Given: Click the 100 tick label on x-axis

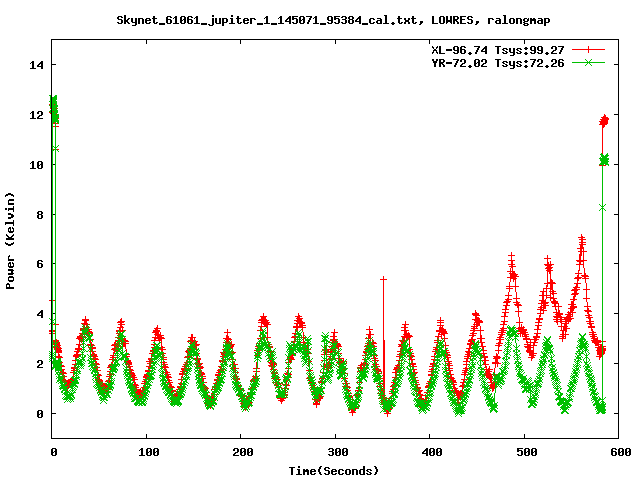Looking at the screenshot, I should point(147,452).
